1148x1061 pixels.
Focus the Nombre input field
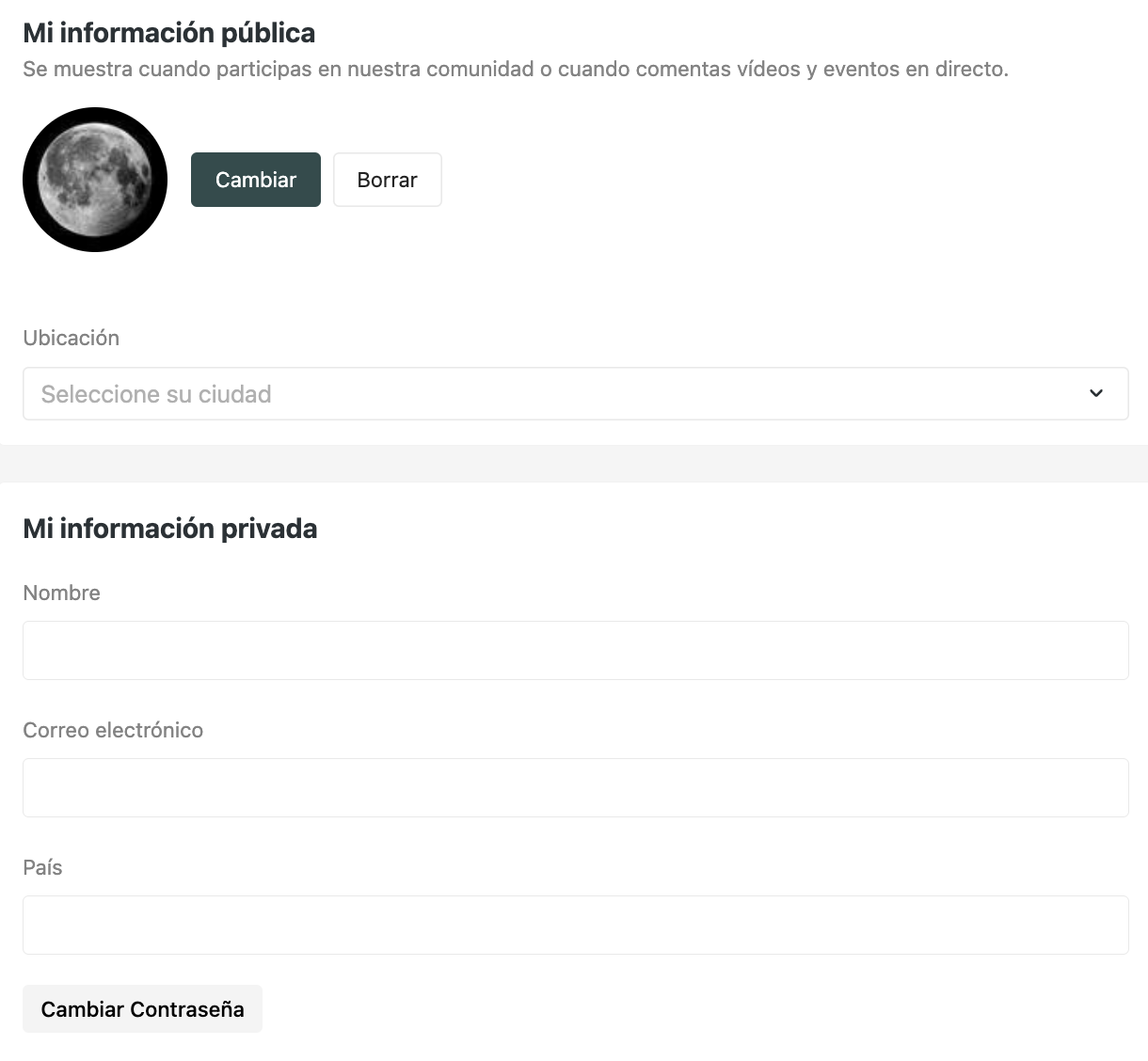[575, 650]
